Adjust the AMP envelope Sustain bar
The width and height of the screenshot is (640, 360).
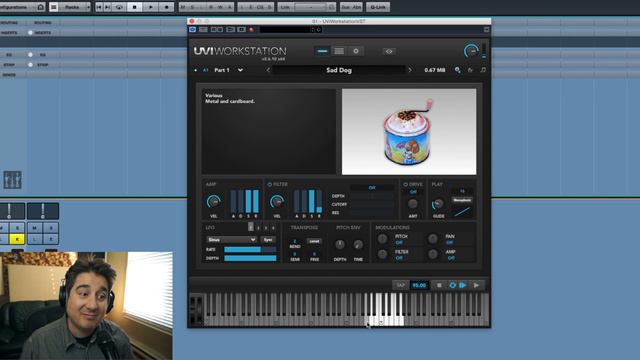tap(249, 201)
